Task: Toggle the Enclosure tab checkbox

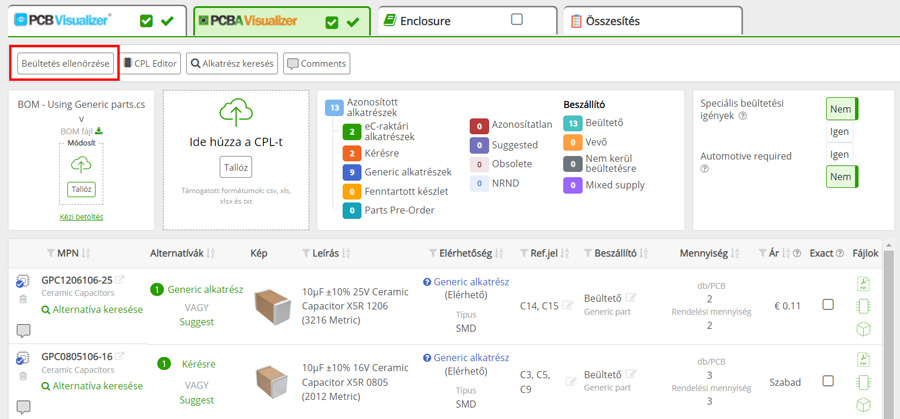Action: [x=517, y=20]
